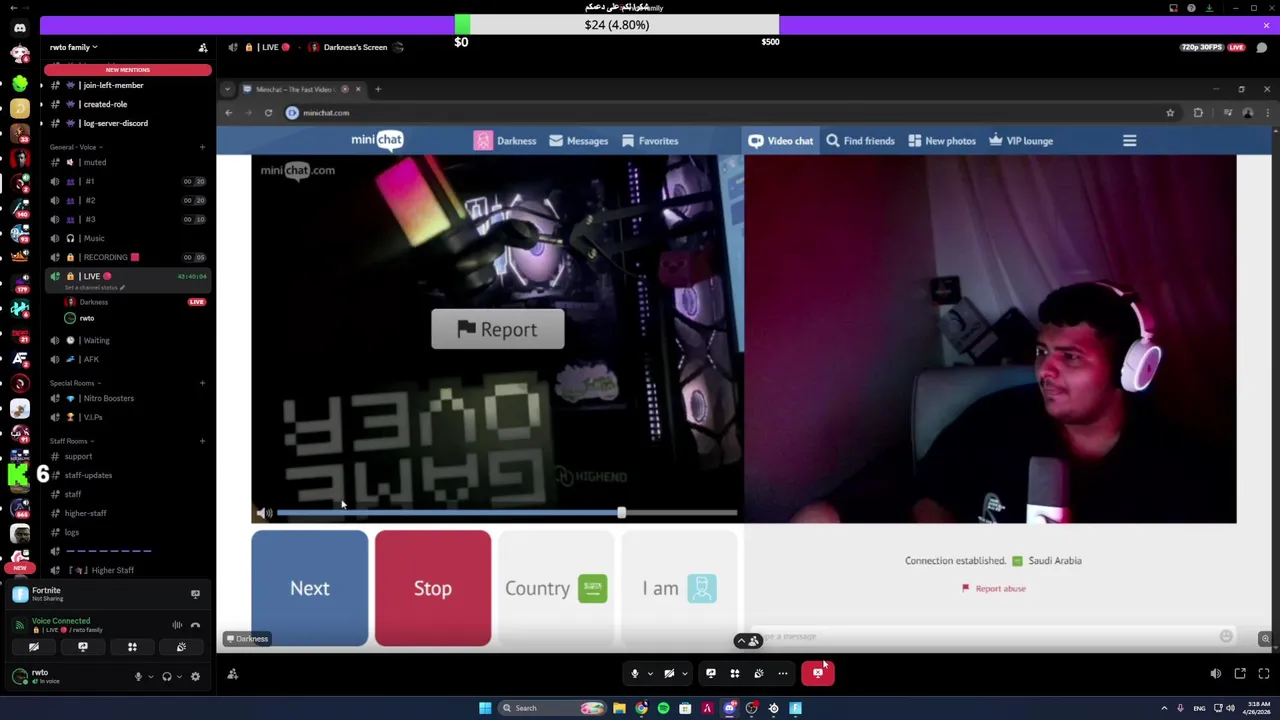Open browser tab search dropdown arrow
The width and height of the screenshot is (1280, 720).
click(x=228, y=89)
